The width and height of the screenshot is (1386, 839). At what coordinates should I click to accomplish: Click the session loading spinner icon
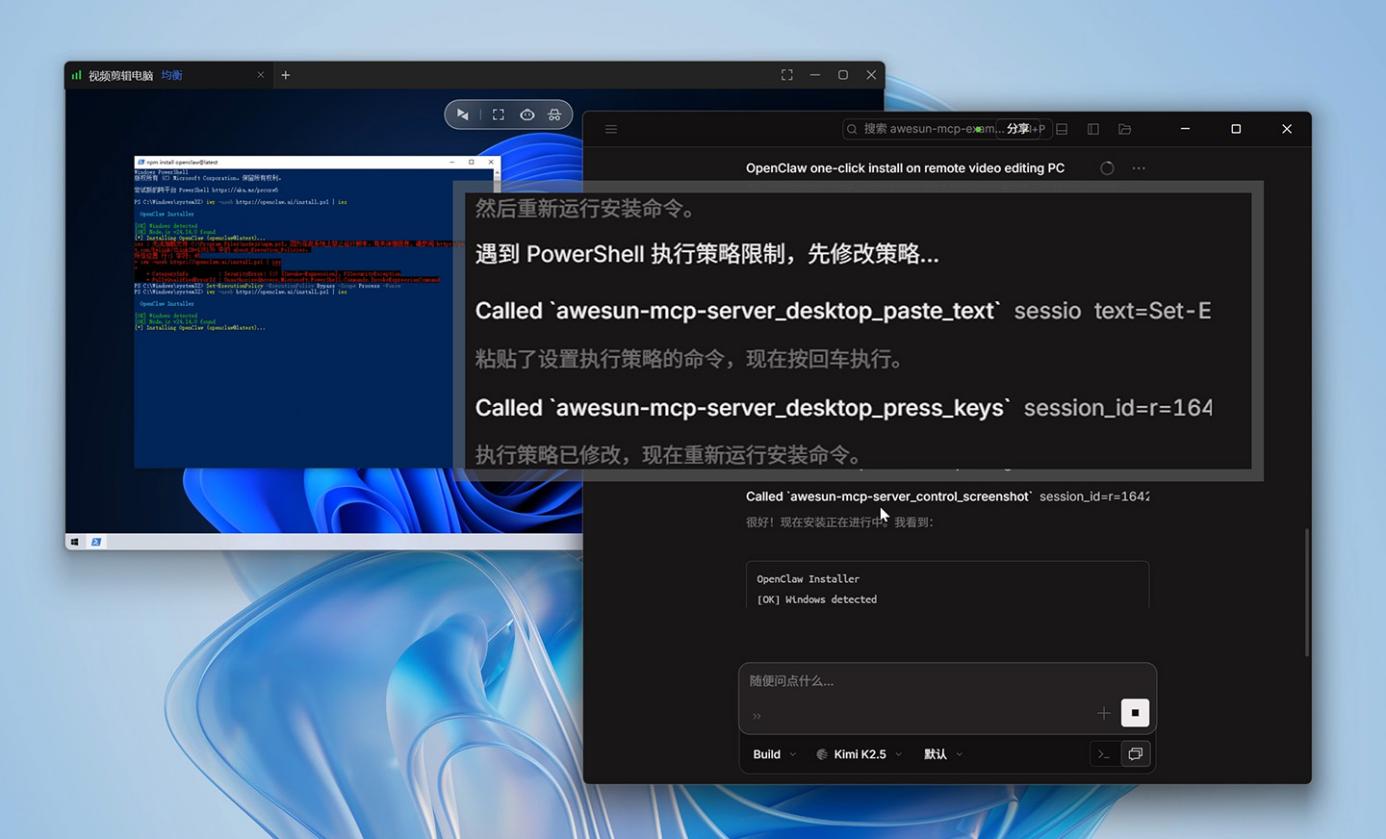[x=1107, y=168]
